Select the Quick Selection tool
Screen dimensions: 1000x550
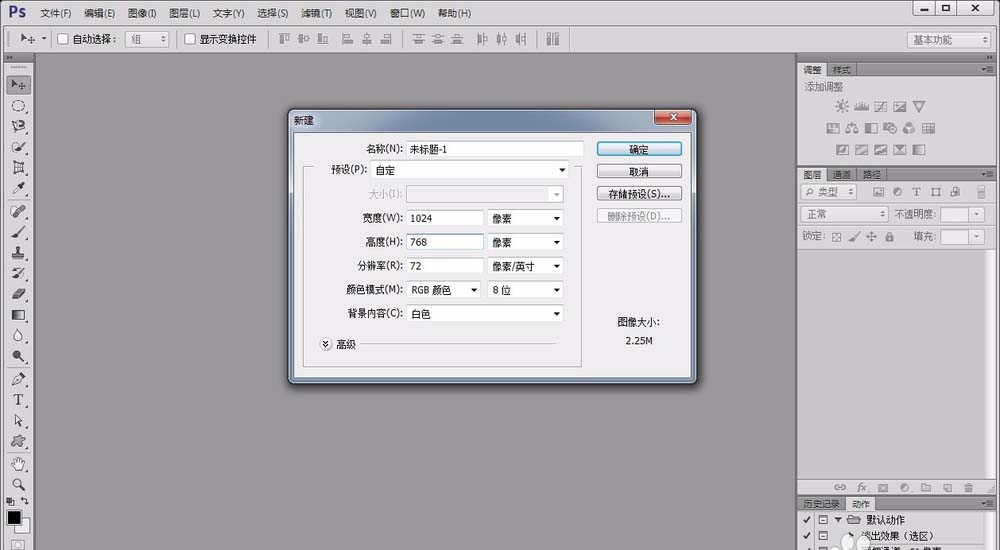[18, 147]
